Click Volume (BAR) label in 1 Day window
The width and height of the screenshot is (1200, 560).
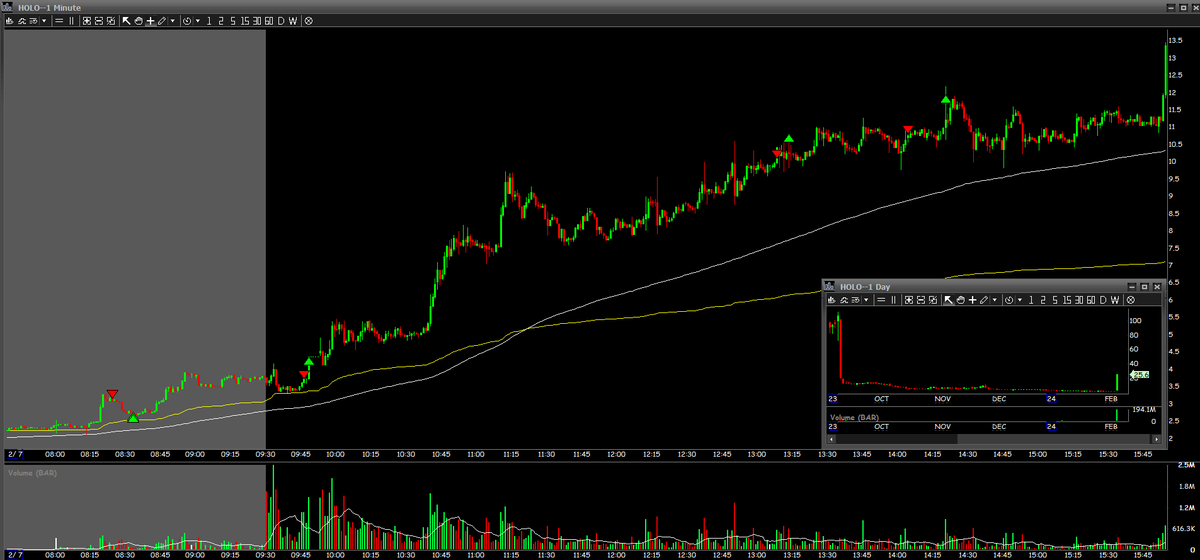855,416
